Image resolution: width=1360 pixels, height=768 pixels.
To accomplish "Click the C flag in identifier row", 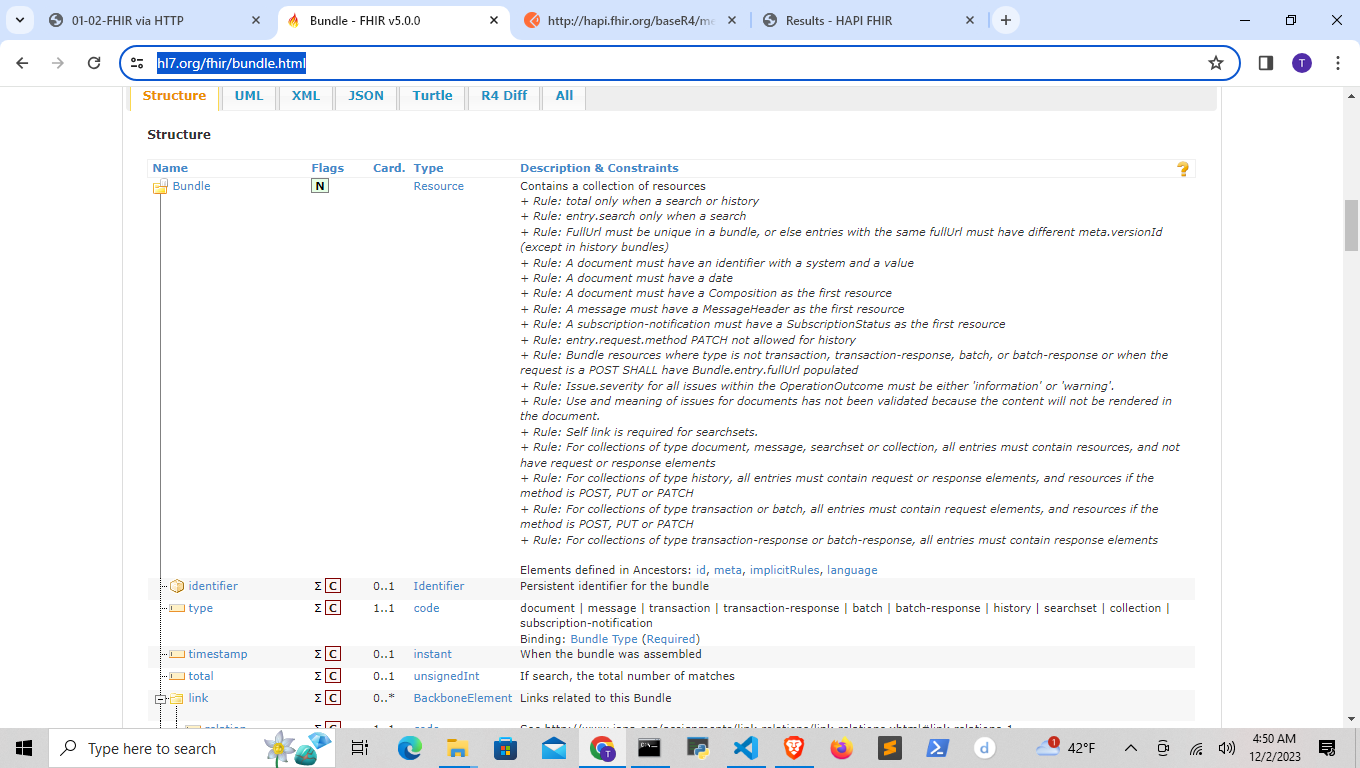I will pos(333,586).
